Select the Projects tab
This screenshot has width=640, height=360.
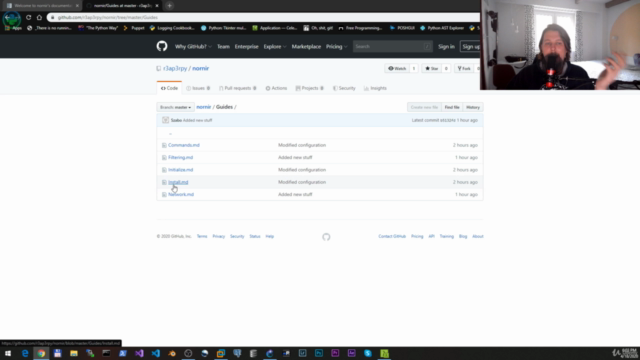309,88
